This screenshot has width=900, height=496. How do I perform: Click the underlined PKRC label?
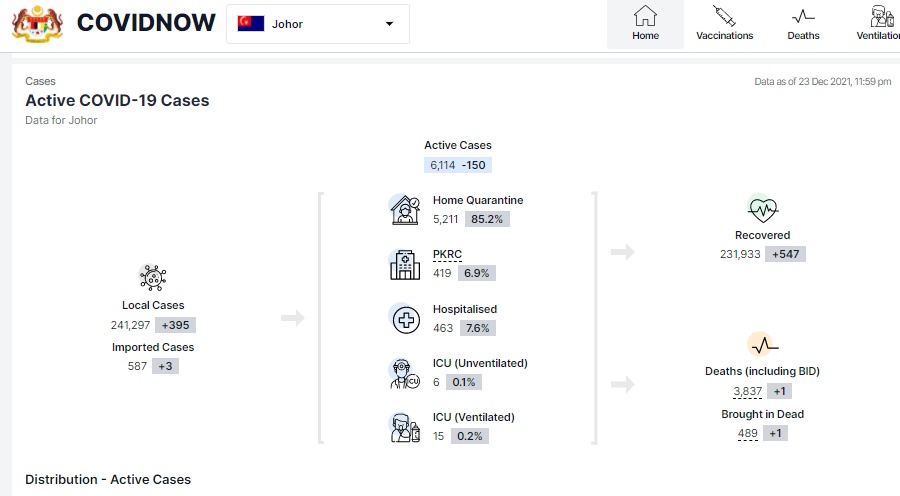click(x=447, y=254)
